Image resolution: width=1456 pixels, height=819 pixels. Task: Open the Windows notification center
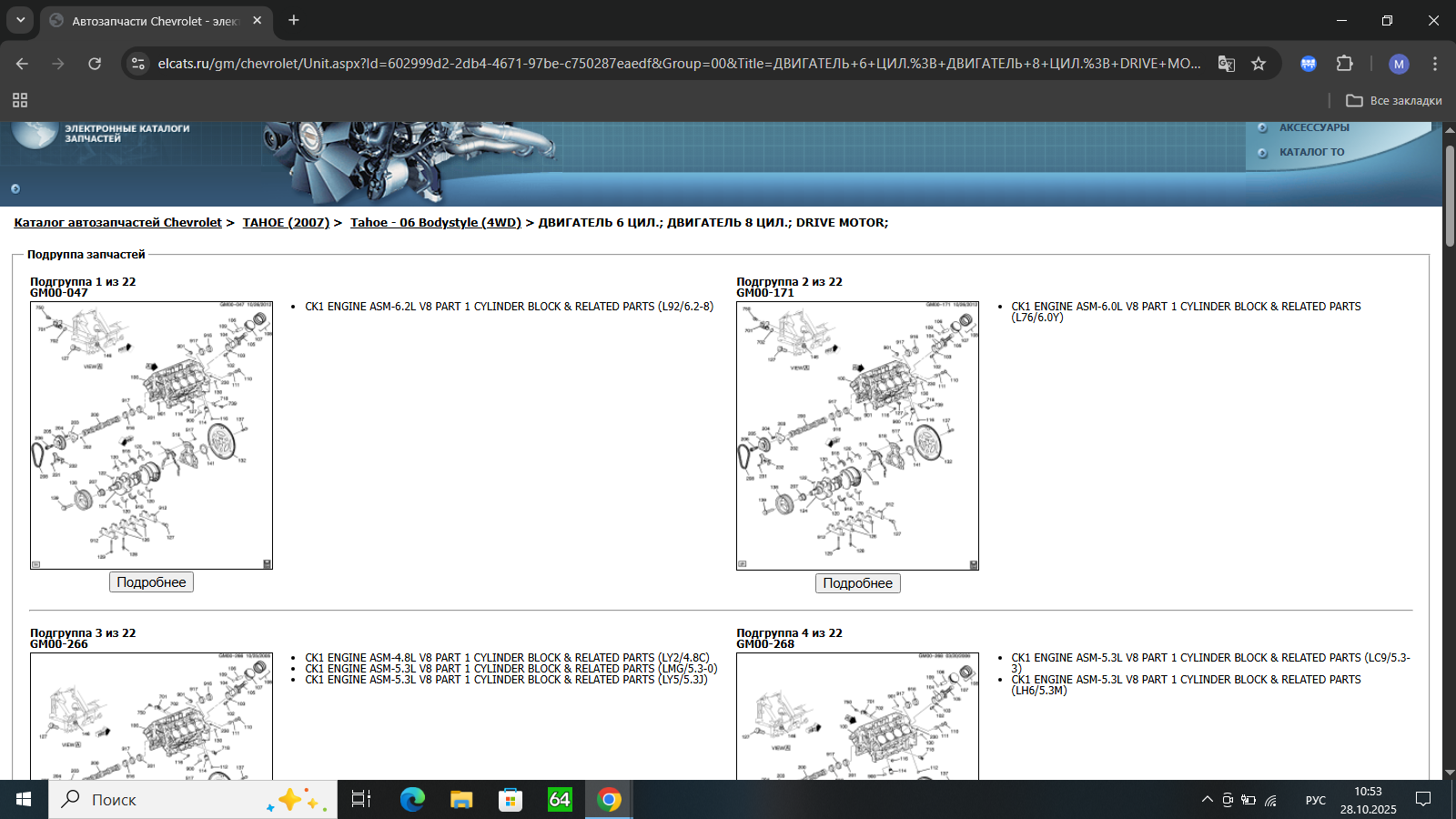pos(1424,800)
